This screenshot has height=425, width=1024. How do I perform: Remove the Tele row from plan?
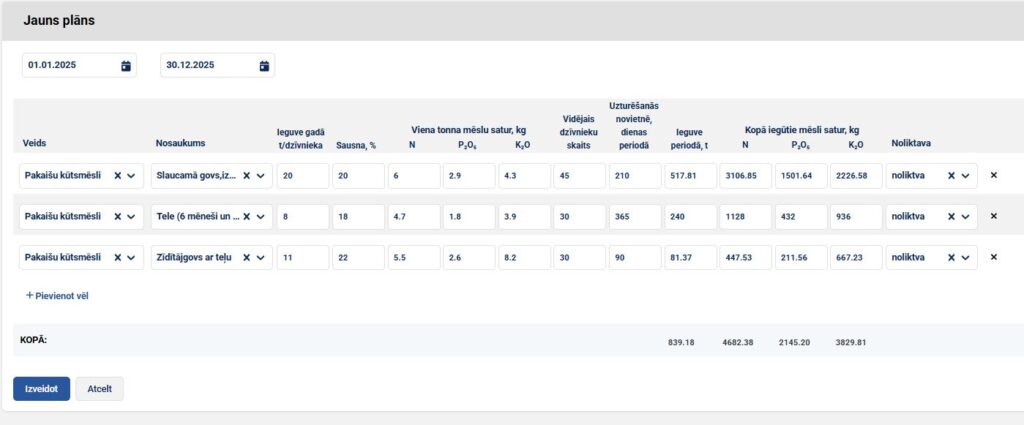click(x=993, y=216)
